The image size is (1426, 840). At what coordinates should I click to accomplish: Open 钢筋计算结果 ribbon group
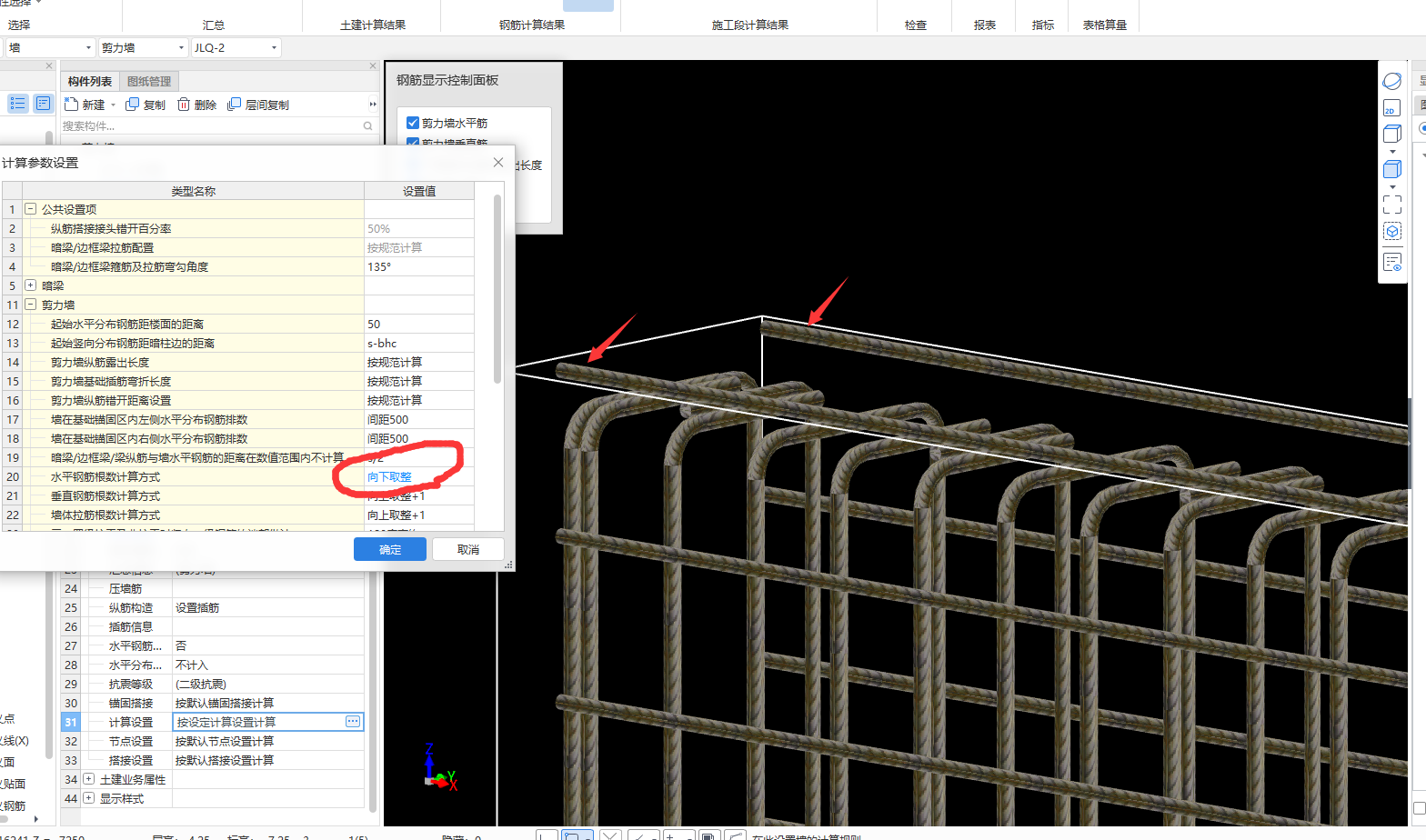pyautogui.click(x=532, y=25)
